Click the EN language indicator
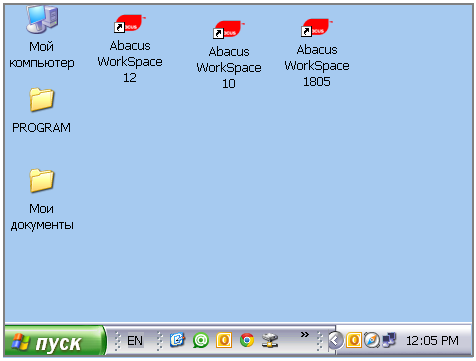 [x=135, y=341]
